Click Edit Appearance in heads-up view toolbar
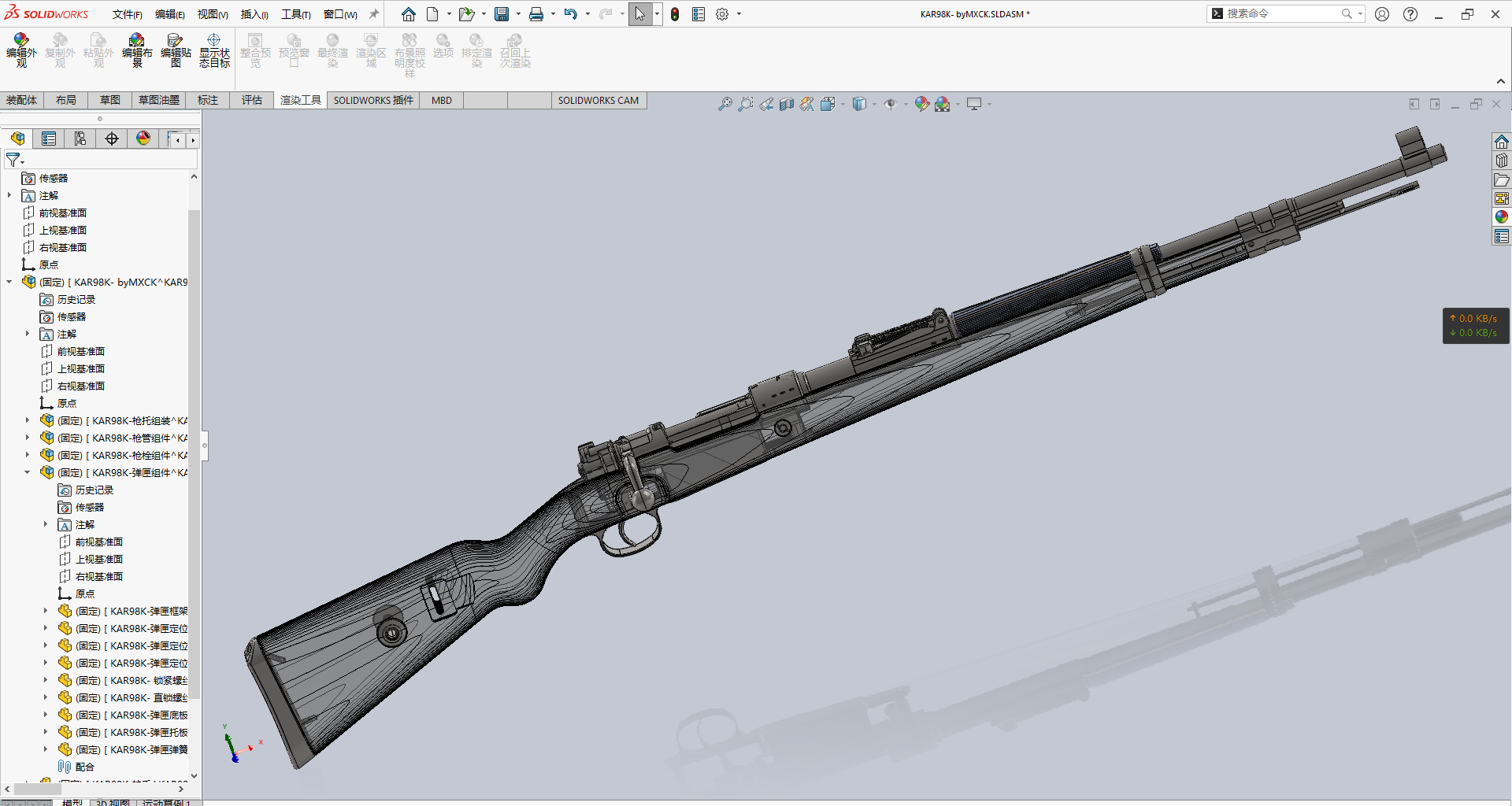This screenshot has width=1512, height=806. [x=921, y=104]
